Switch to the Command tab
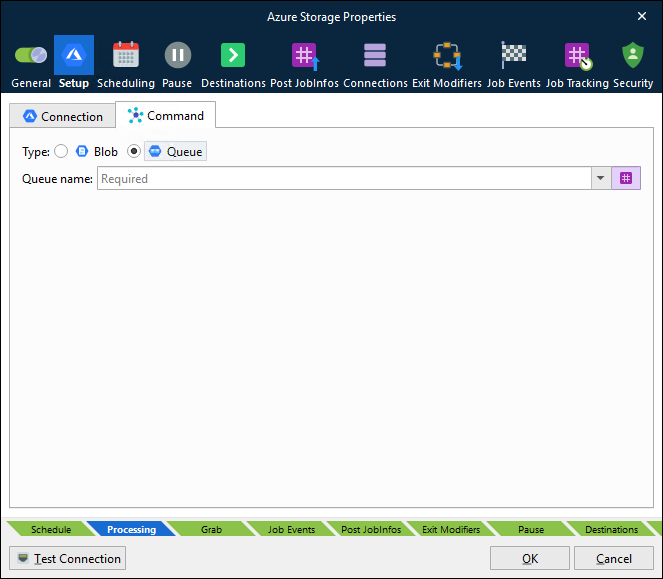Screen dimensions: 663x579 pyautogui.click(x=165, y=115)
